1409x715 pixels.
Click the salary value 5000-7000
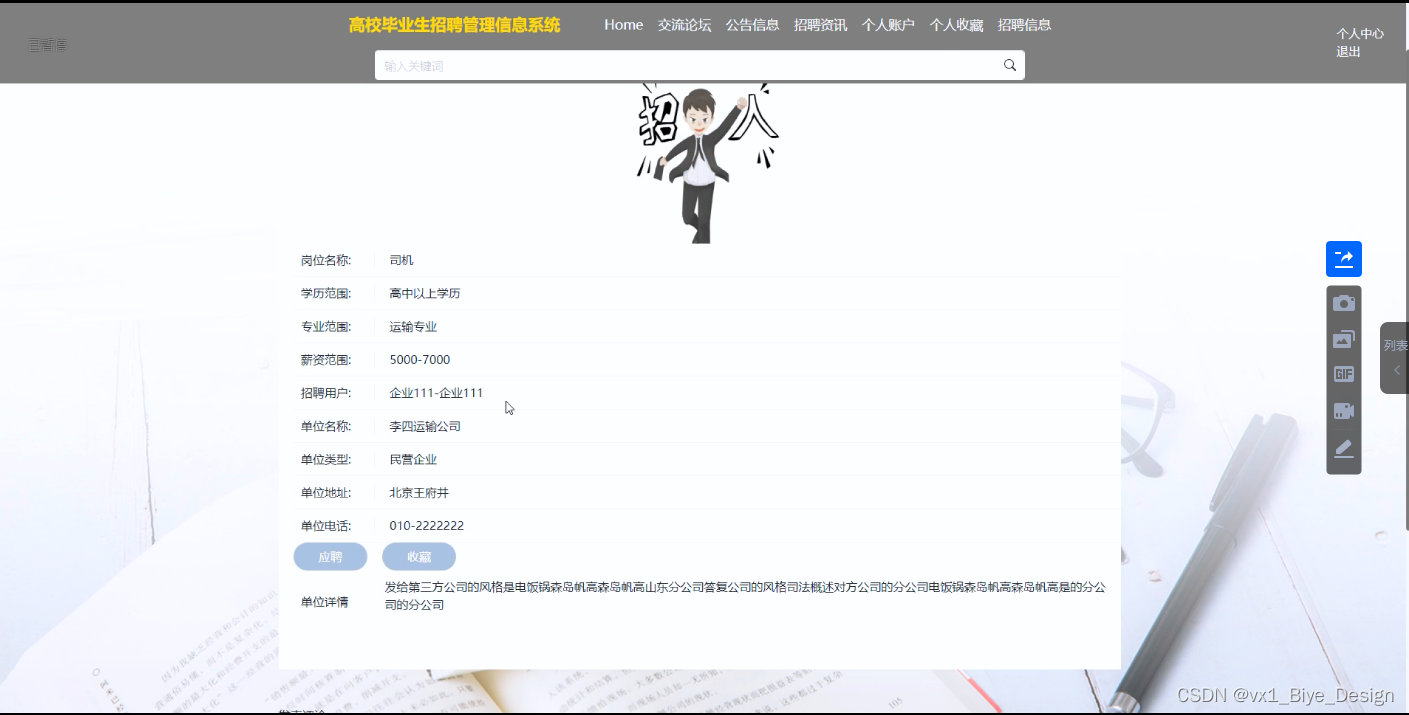(x=420, y=360)
